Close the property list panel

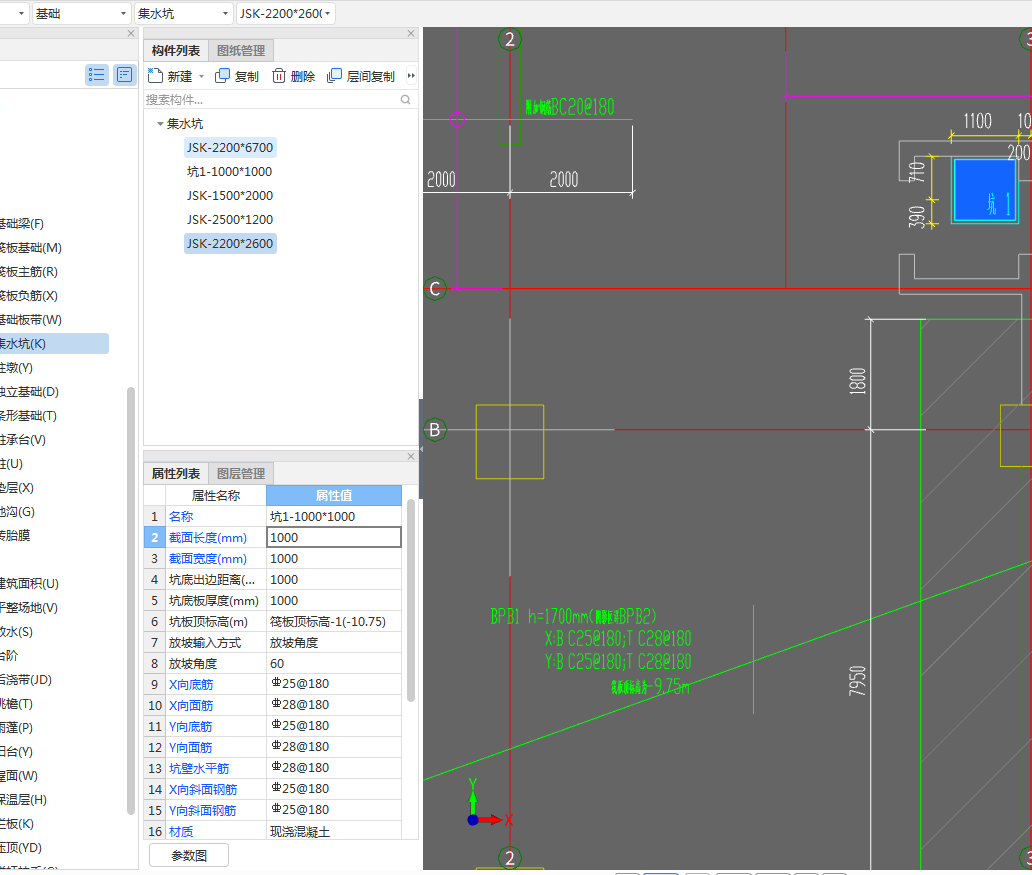click(x=411, y=456)
